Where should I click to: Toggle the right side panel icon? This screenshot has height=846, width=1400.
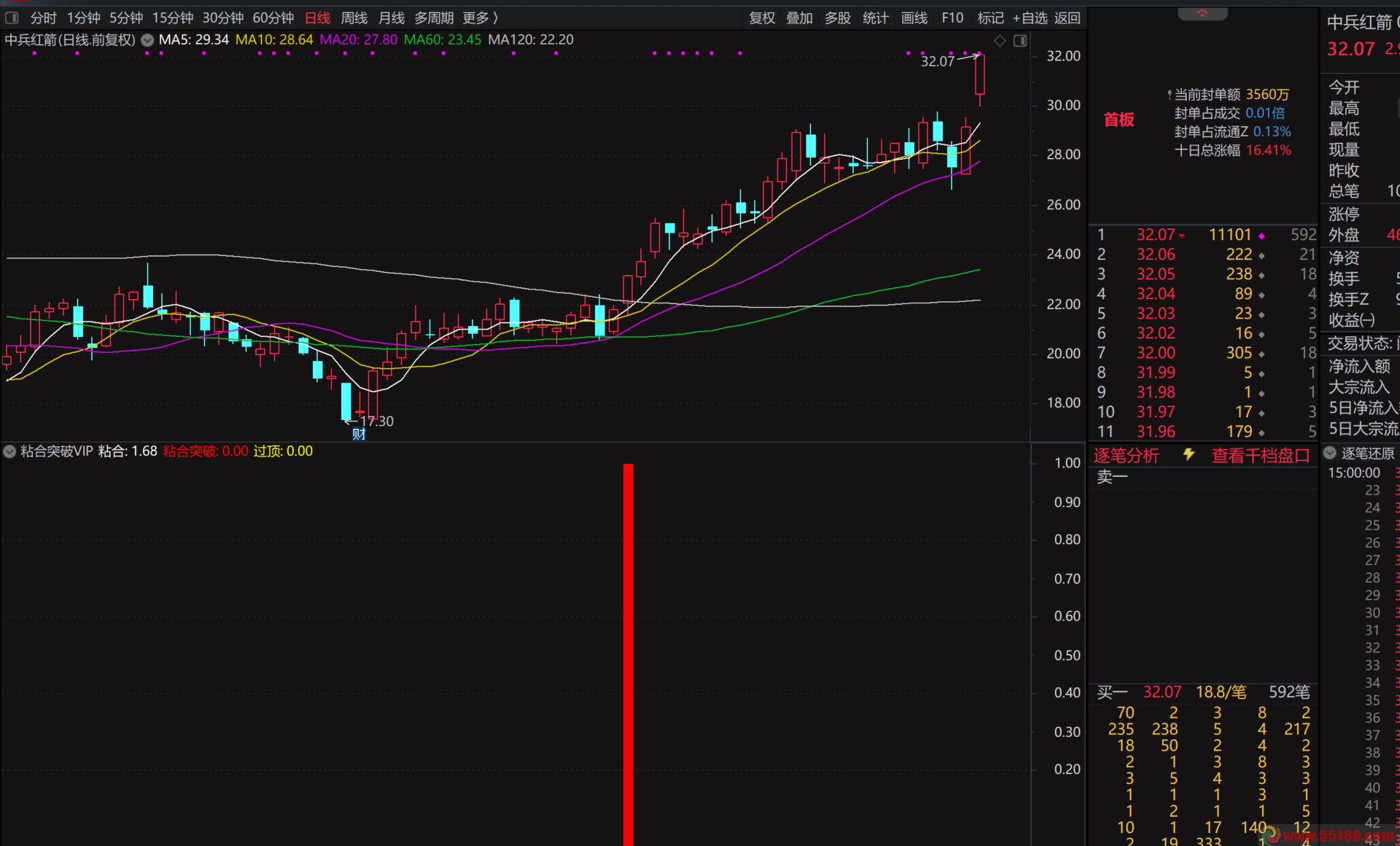coord(1020,41)
